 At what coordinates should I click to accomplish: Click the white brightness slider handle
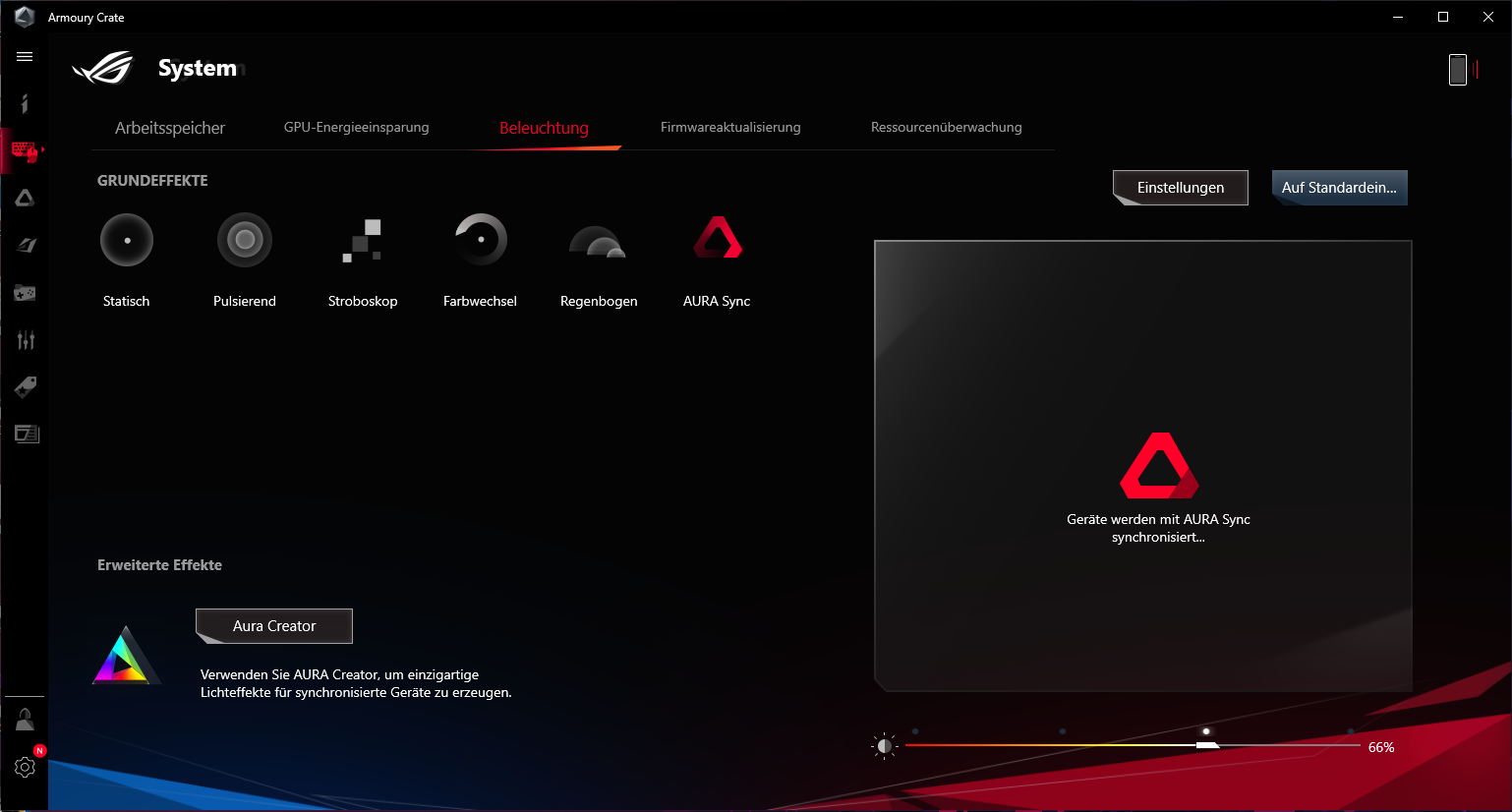pyautogui.click(x=1207, y=746)
